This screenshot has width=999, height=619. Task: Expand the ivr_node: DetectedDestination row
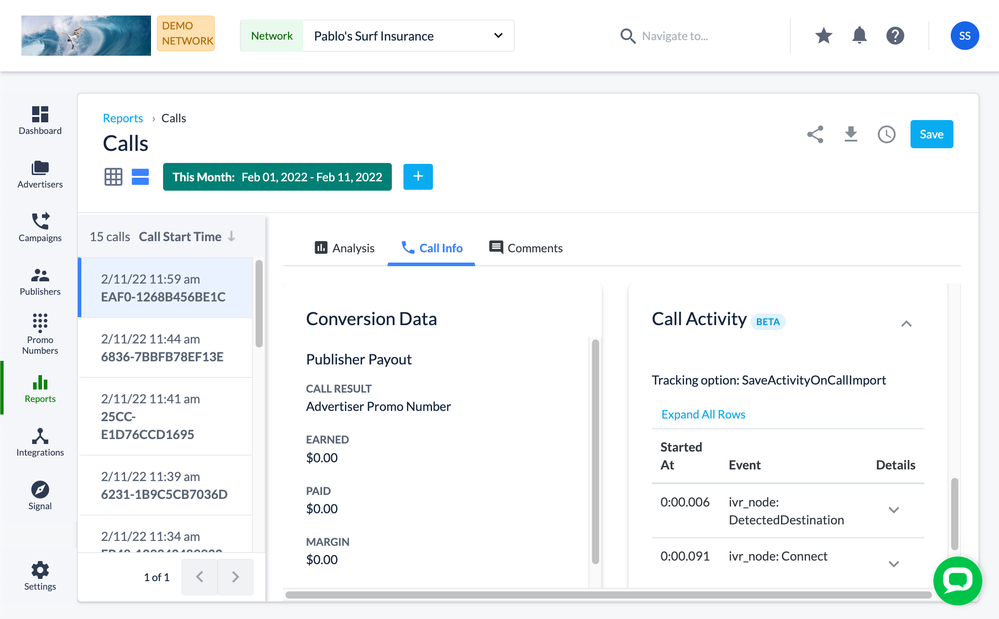pyautogui.click(x=894, y=510)
